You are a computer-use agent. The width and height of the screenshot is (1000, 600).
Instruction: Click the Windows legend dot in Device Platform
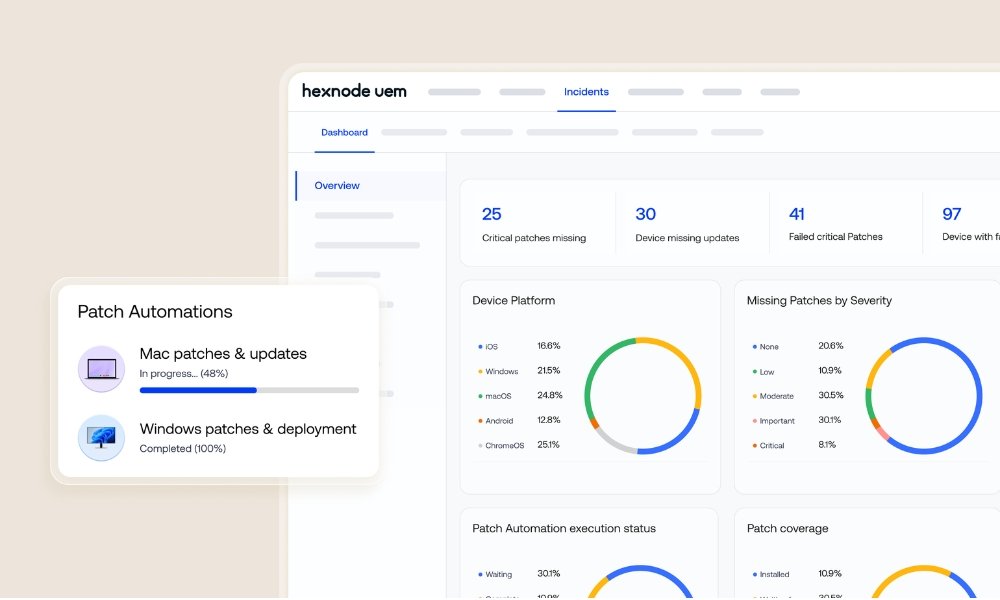[480, 371]
